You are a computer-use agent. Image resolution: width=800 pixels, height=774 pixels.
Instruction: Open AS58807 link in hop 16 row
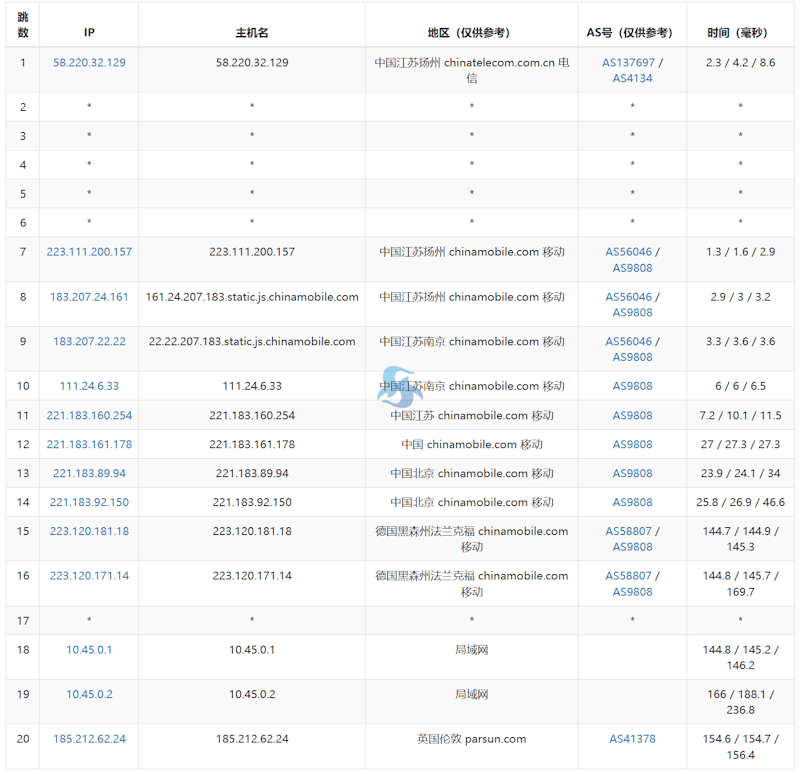tap(629, 576)
